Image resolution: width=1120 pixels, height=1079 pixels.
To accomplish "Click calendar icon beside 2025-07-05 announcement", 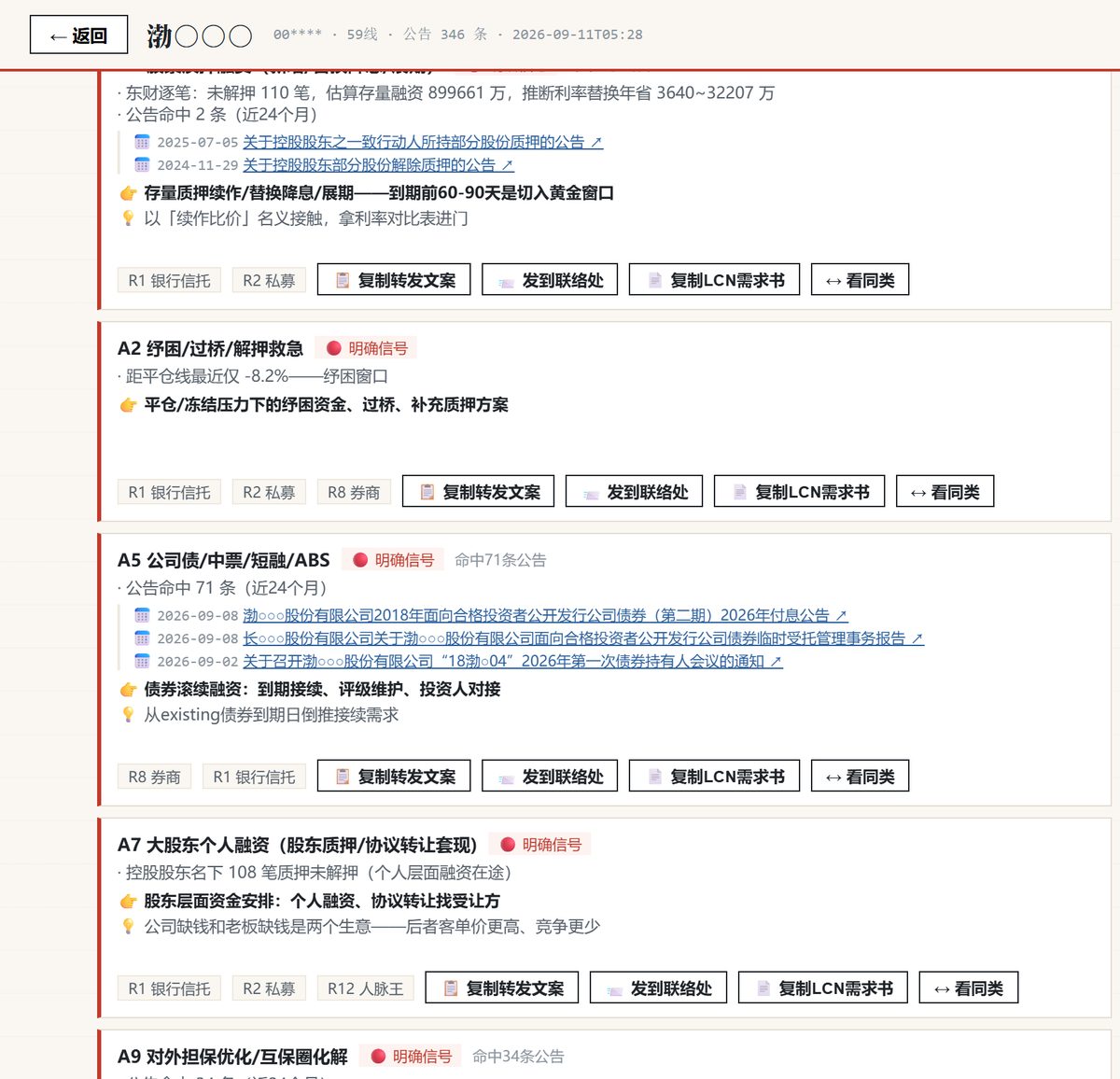I will [142, 142].
